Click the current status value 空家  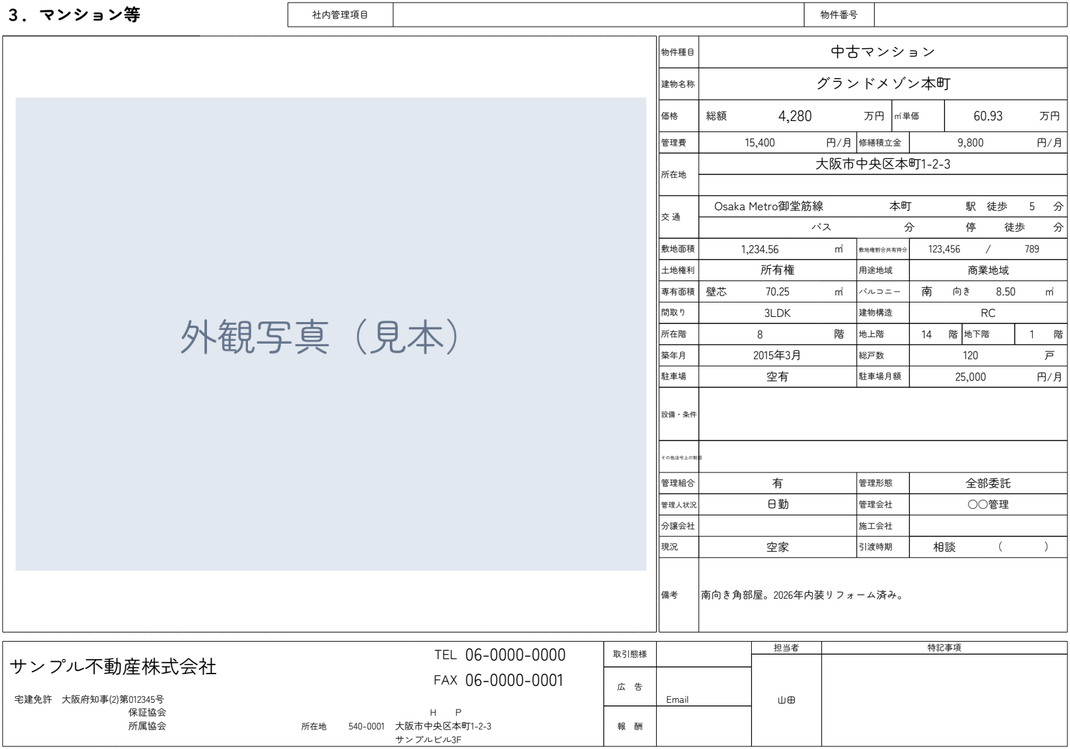pyautogui.click(x=777, y=547)
